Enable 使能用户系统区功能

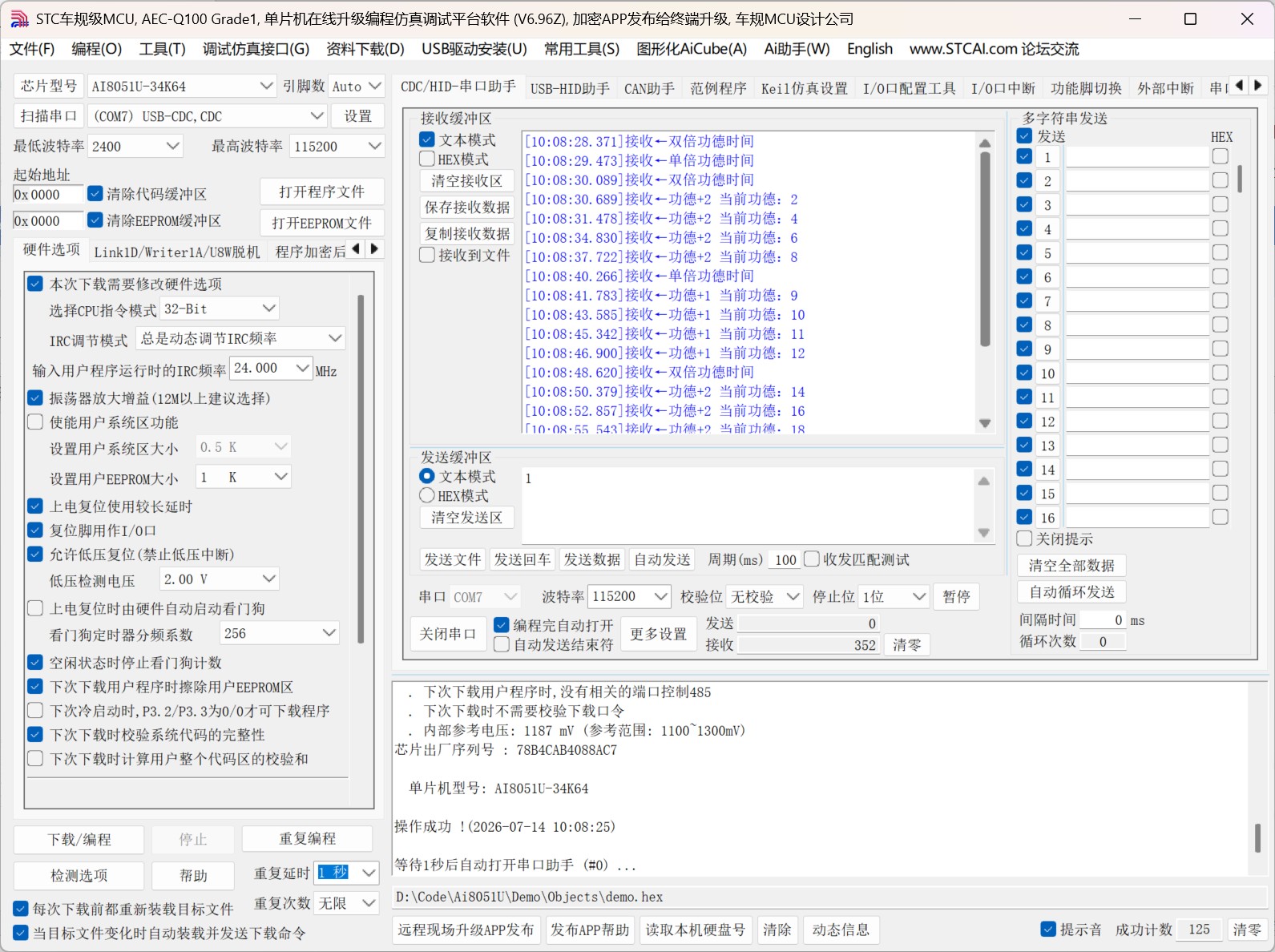[35, 422]
